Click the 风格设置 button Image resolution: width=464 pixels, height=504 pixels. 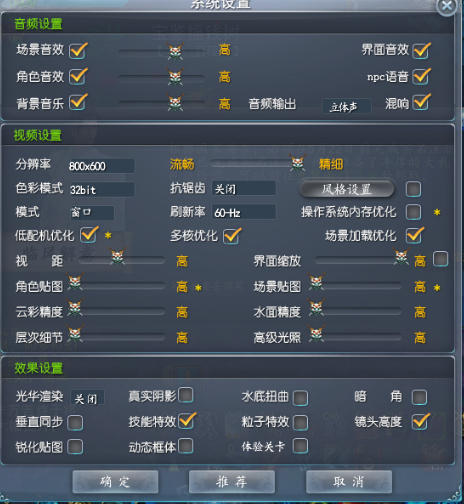(346, 189)
